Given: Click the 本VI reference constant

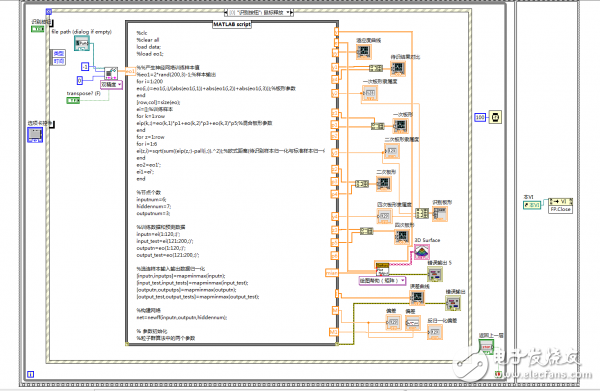Looking at the screenshot, I should (532, 205).
